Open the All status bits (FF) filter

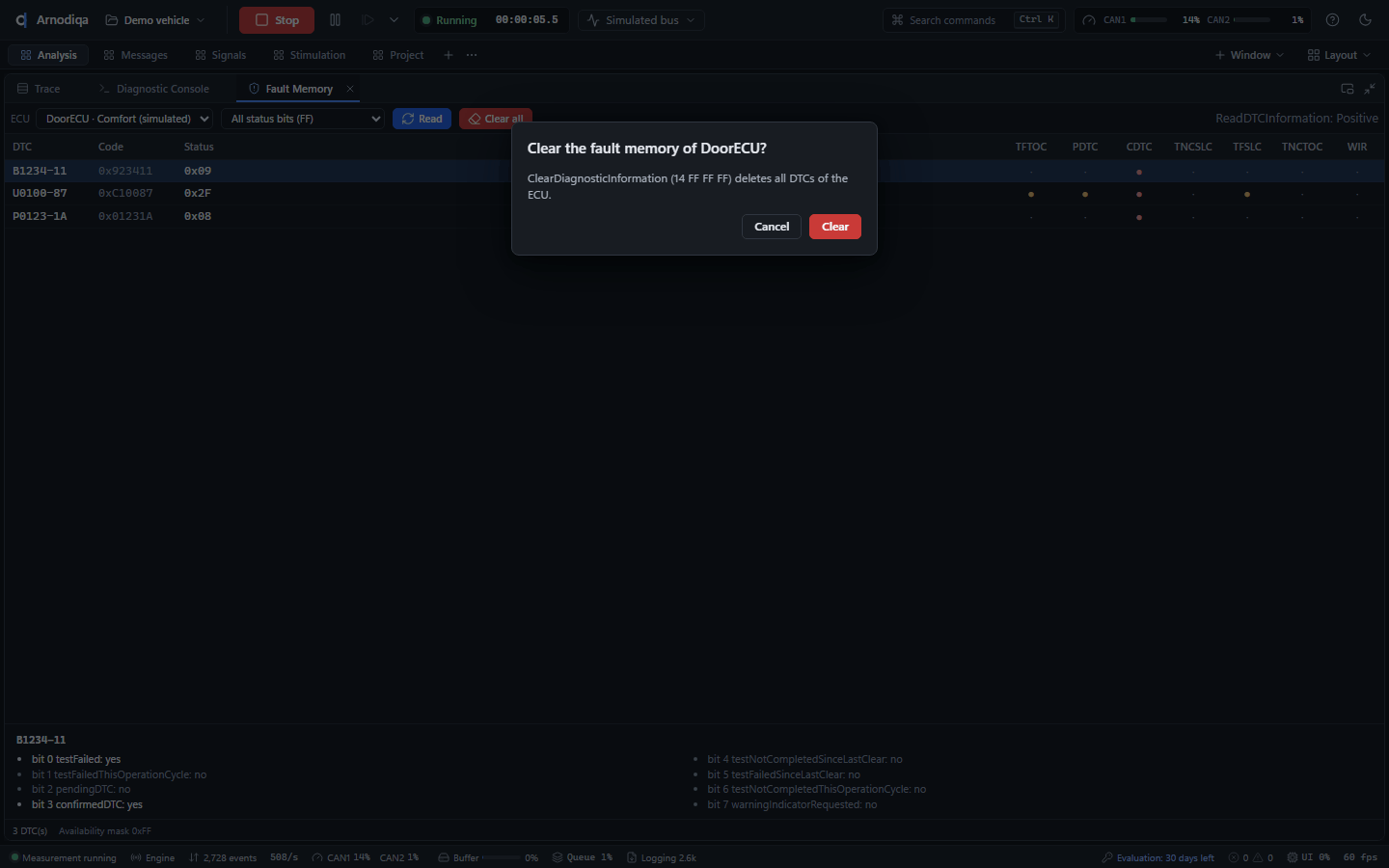(303, 119)
